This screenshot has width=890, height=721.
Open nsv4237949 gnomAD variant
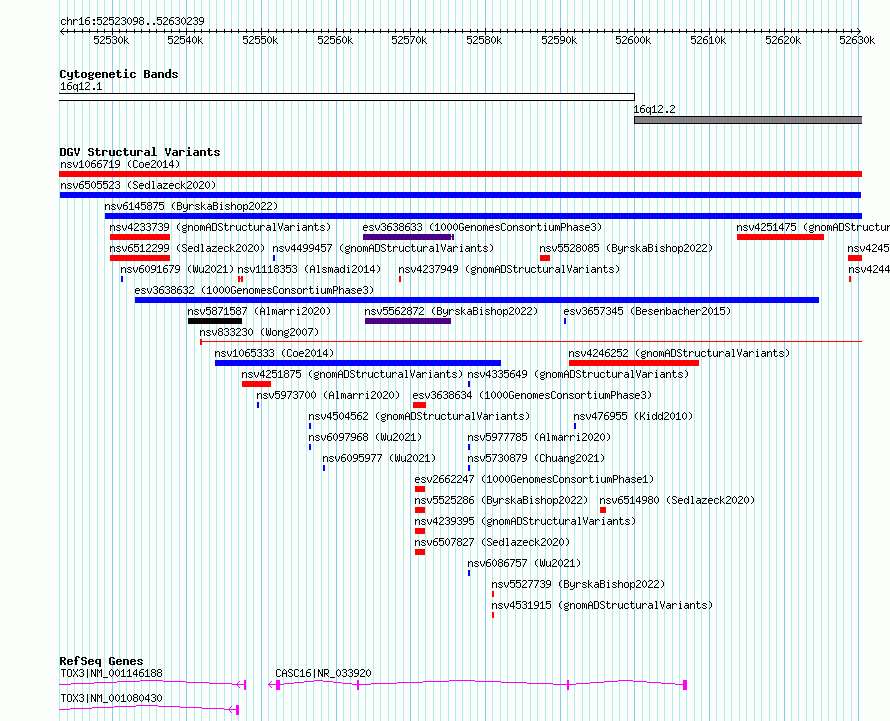(509, 269)
